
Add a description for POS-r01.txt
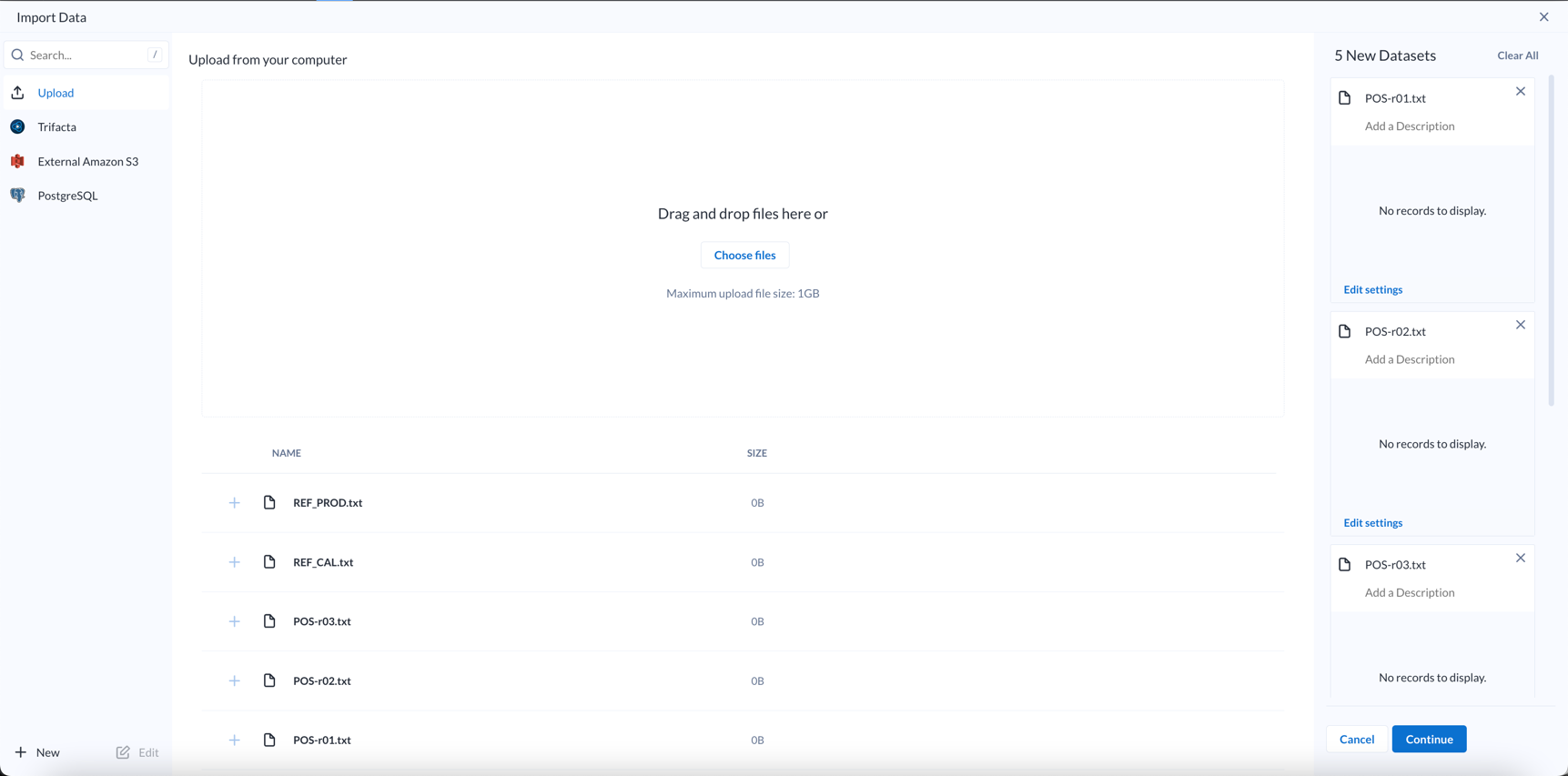click(x=1410, y=126)
